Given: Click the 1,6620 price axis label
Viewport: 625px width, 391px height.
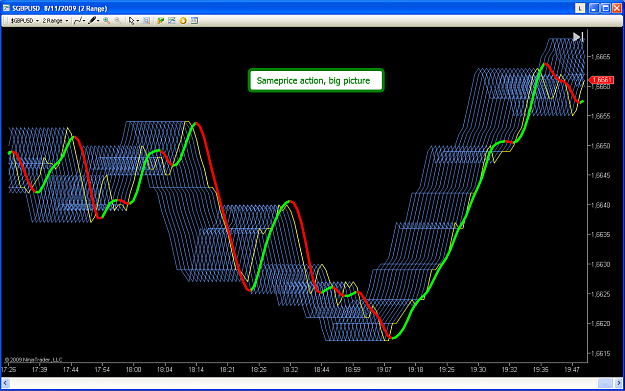Looking at the screenshot, I should (600, 323).
